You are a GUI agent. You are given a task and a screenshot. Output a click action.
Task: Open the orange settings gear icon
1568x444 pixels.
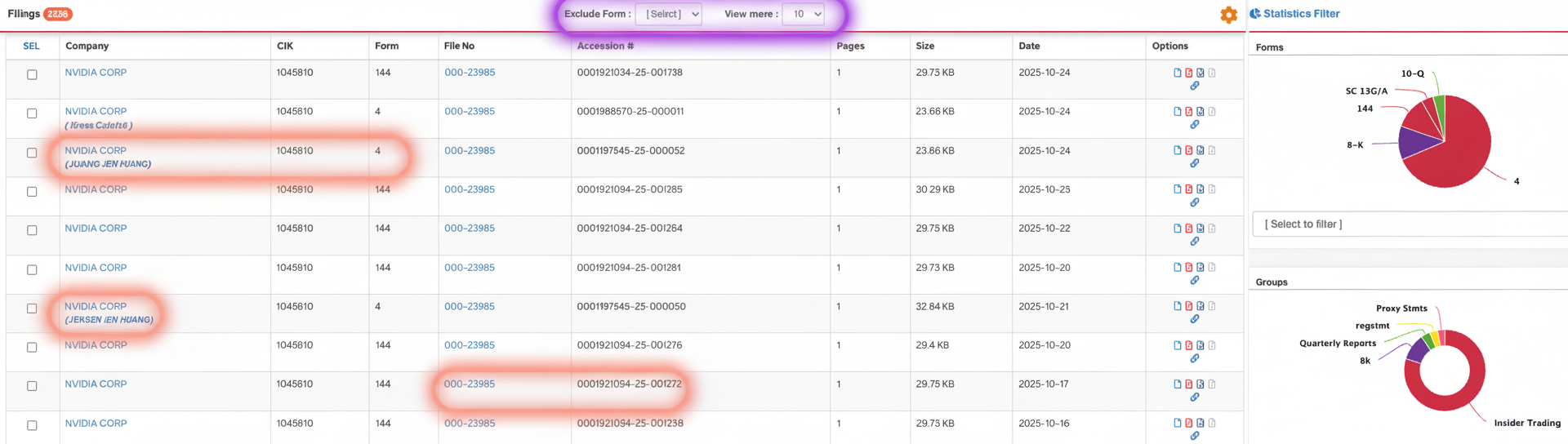click(1228, 15)
